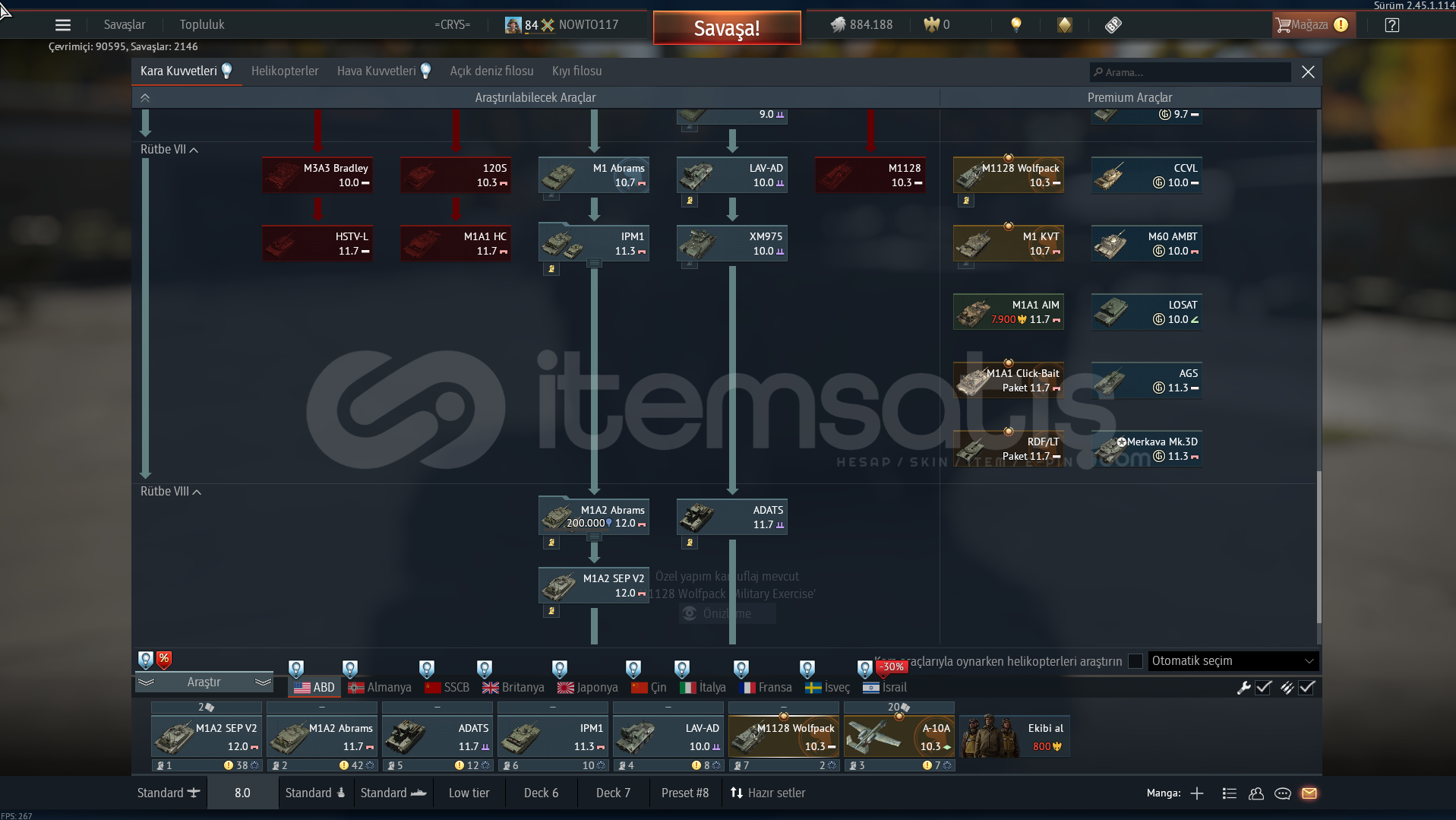
Task: Toggle auto-refill ammo checkbox next to bullets
Action: coord(1307,687)
